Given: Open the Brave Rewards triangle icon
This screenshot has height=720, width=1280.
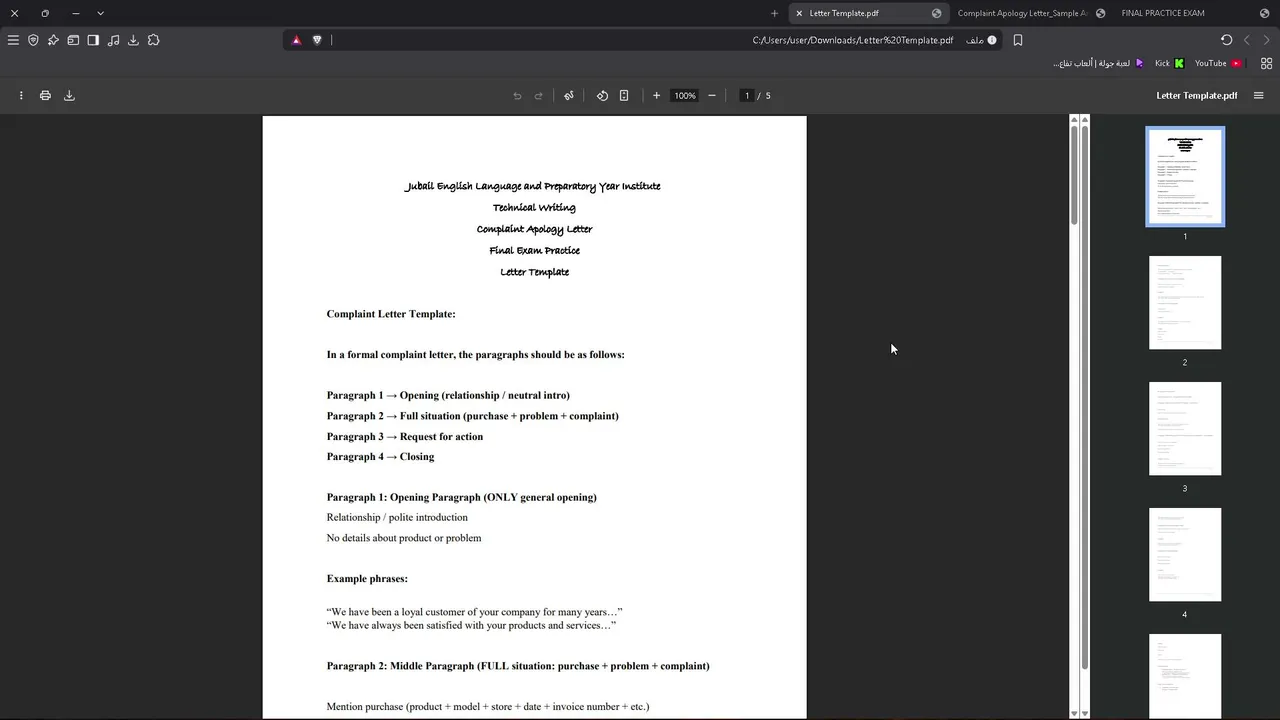Looking at the screenshot, I should pyautogui.click(x=296, y=40).
